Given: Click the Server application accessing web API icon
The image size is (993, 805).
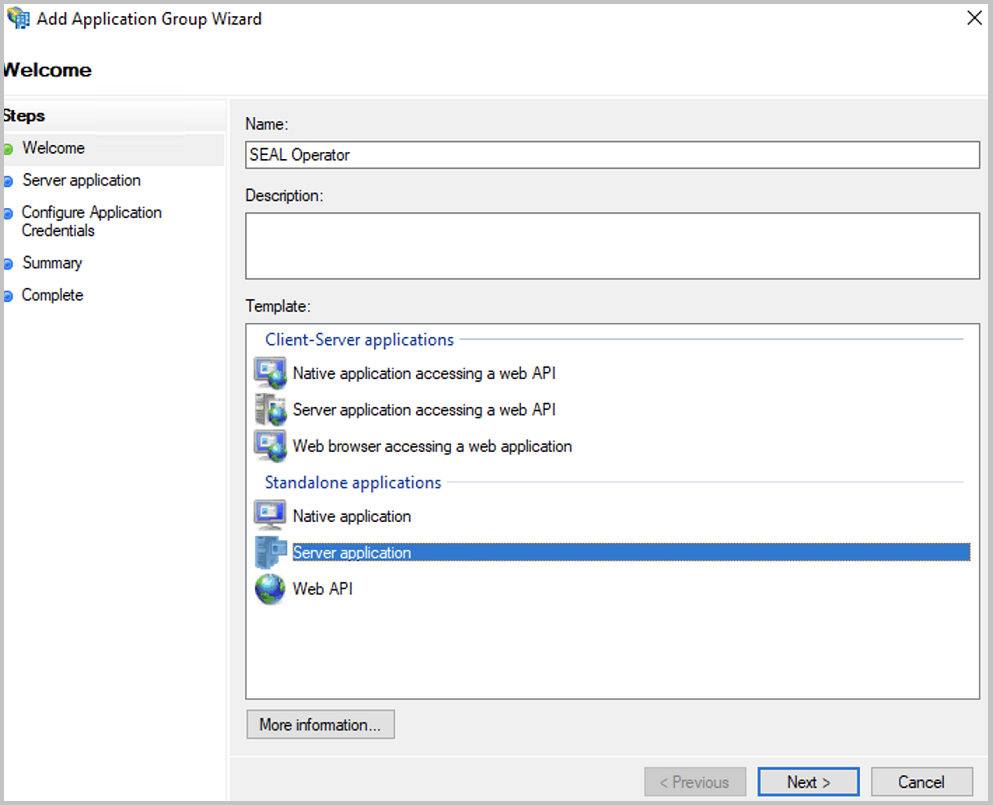Looking at the screenshot, I should 270,410.
